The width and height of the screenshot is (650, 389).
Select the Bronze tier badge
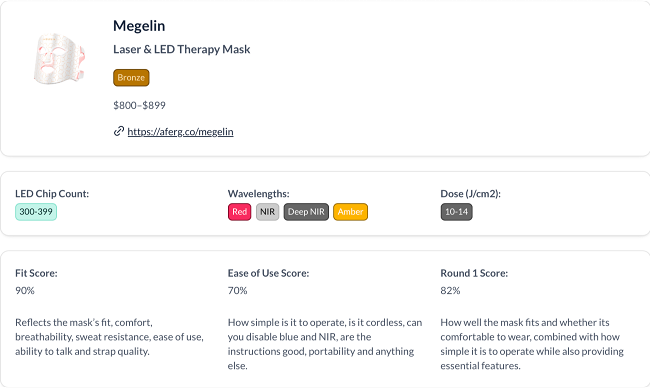[131, 78]
